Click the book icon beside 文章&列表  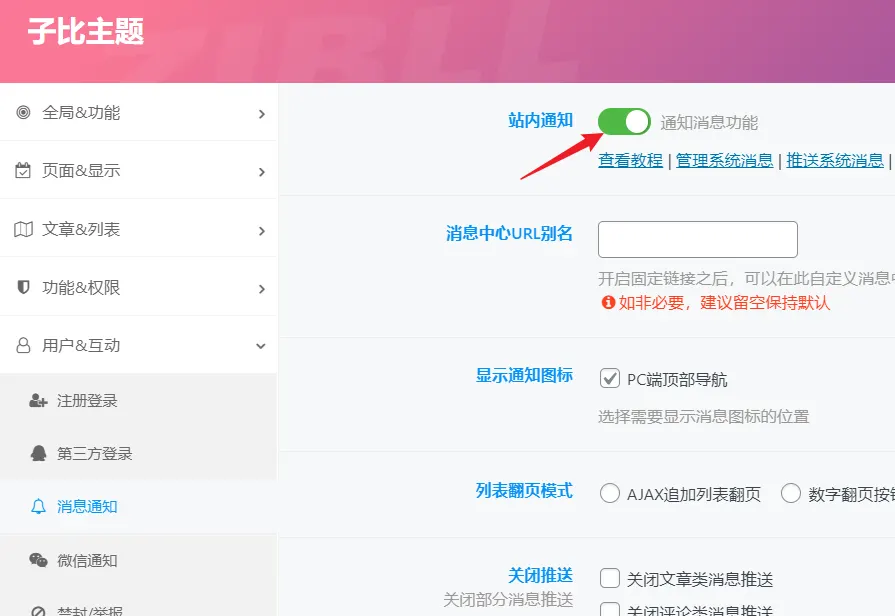pos(23,230)
